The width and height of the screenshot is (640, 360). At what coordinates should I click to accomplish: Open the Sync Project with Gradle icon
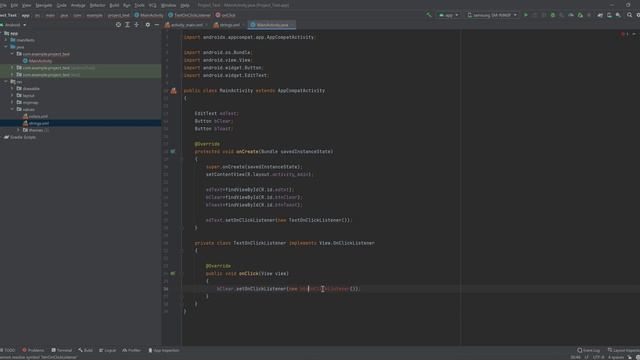(x=600, y=15)
